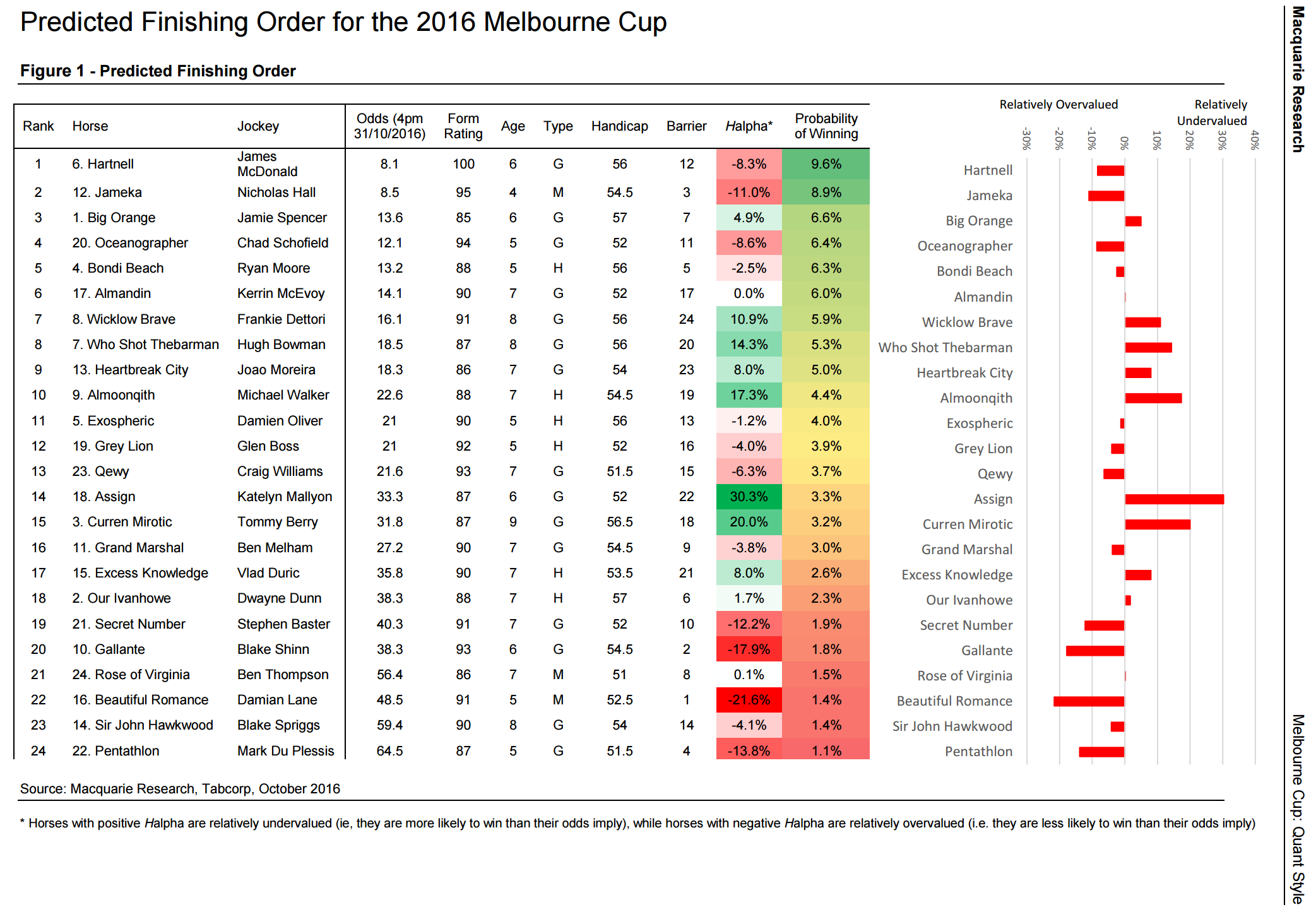This screenshot has height=924, width=1316.
Task: Click Who Shot Thebarman in the table
Action: pyautogui.click(x=146, y=345)
